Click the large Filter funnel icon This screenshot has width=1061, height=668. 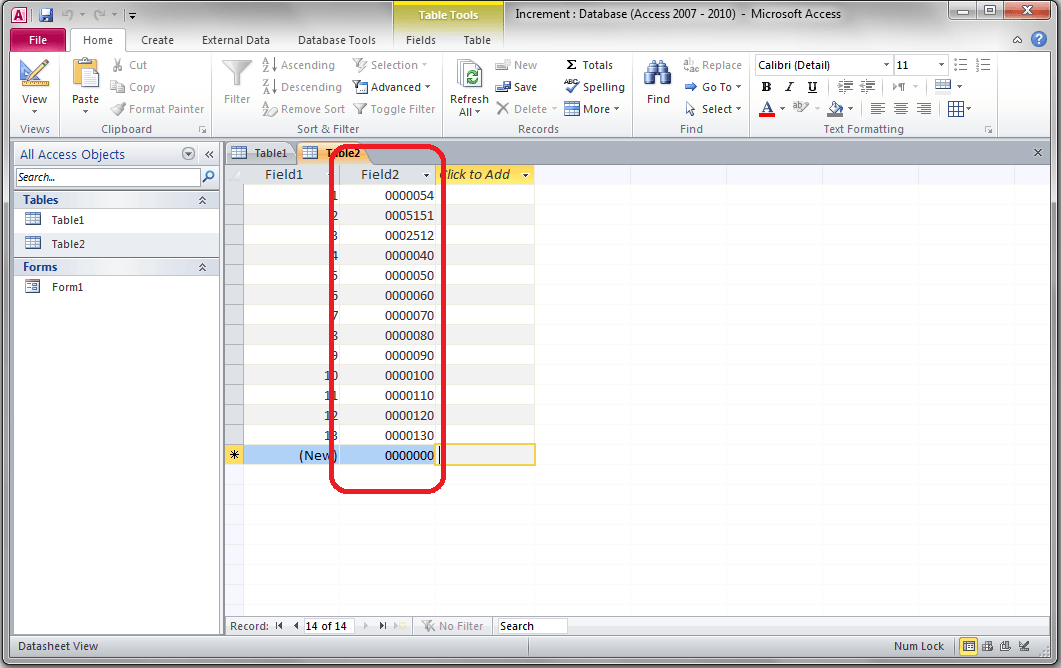[x=237, y=74]
